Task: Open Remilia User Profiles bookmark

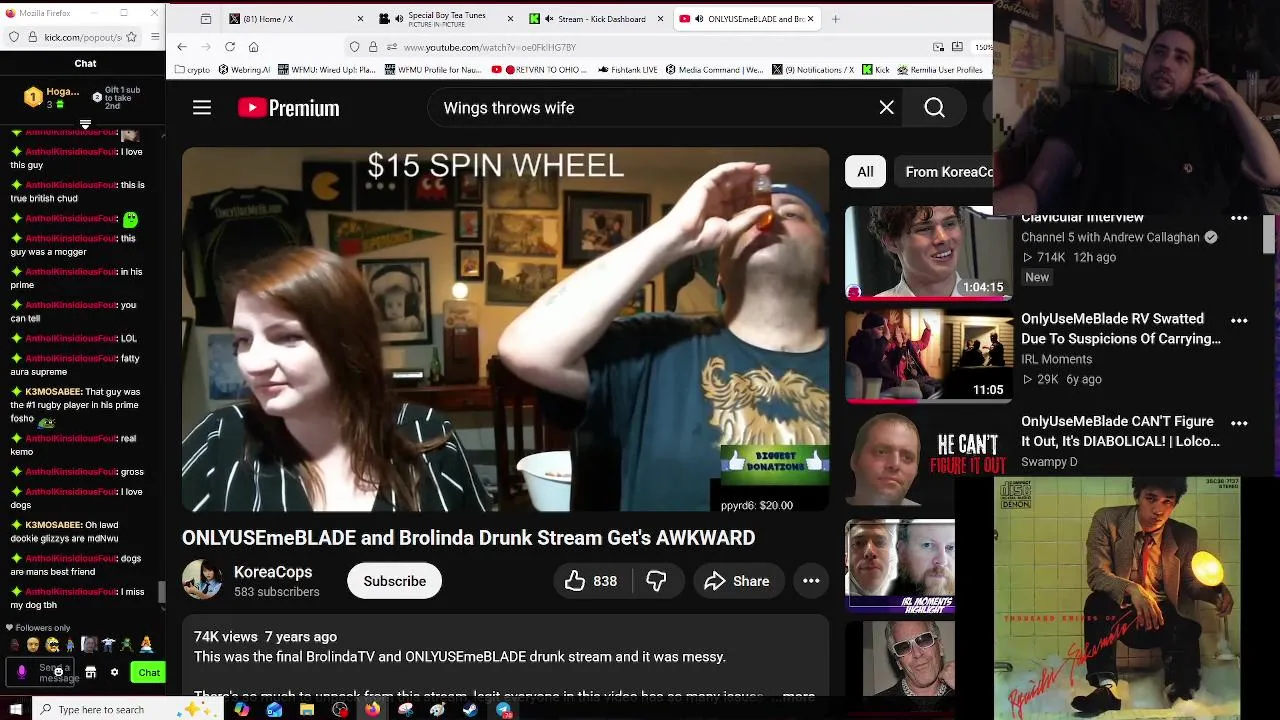Action: click(x=941, y=70)
